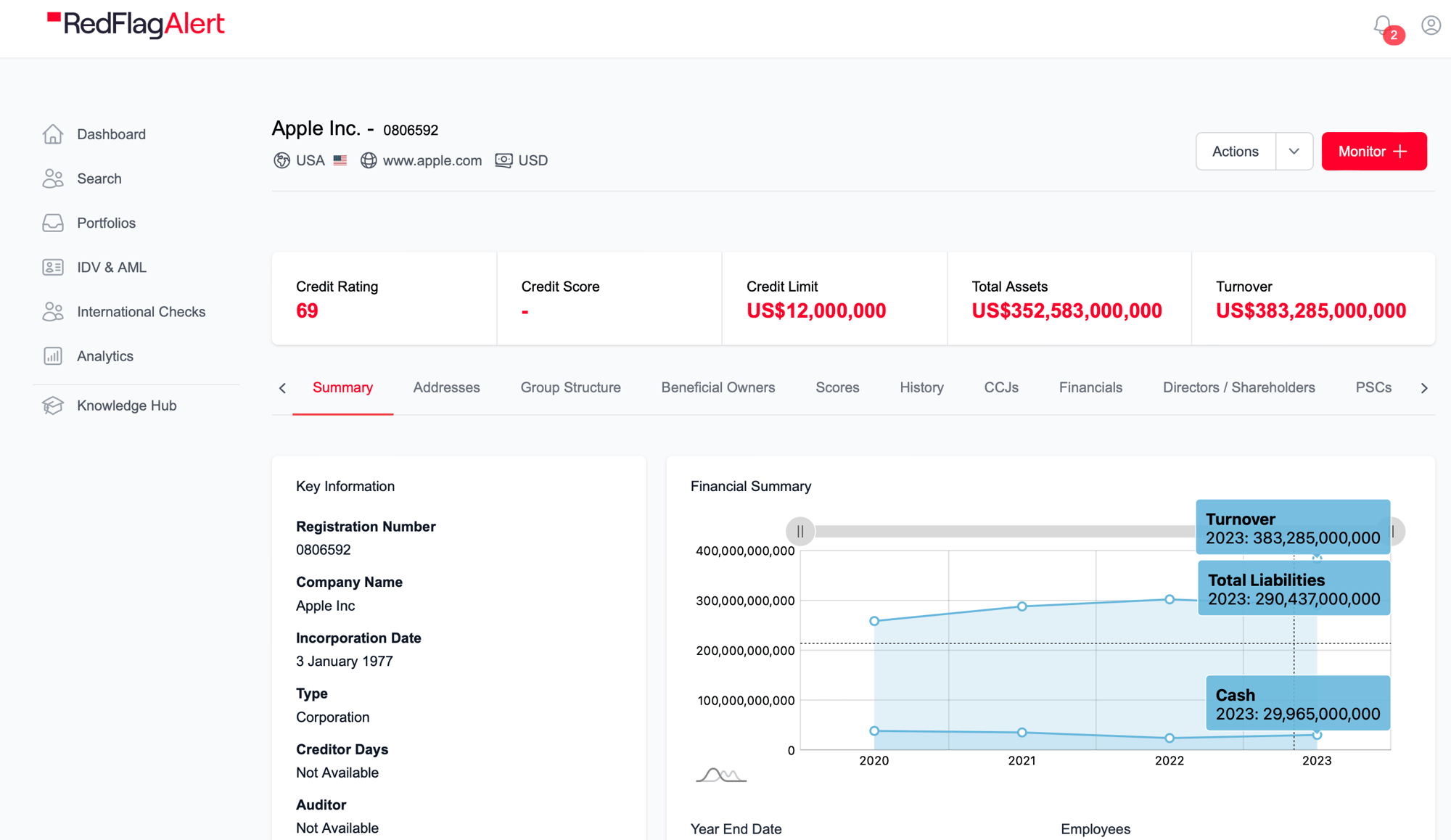Viewport: 1451px width, 840px height.
Task: Click the chart smoothing curve icon
Action: point(721,775)
